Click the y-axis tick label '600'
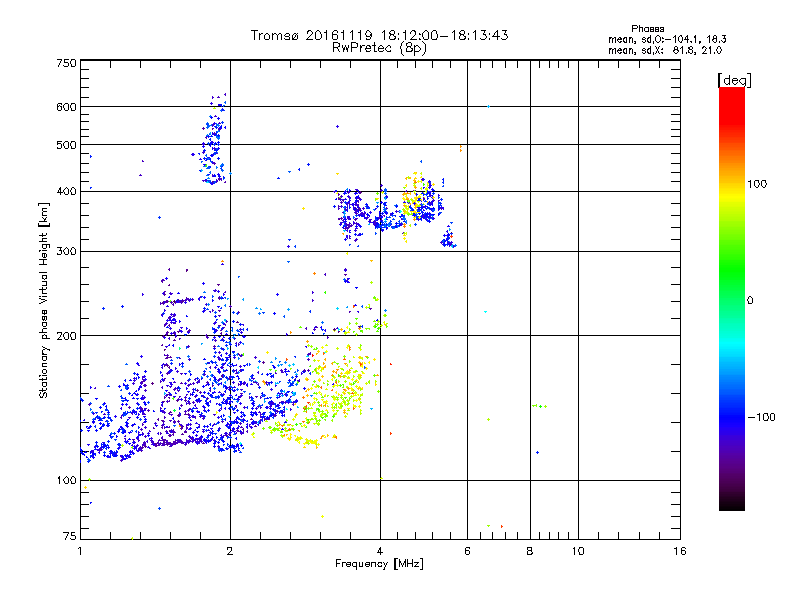The height and width of the screenshot is (600, 800). click(66, 107)
